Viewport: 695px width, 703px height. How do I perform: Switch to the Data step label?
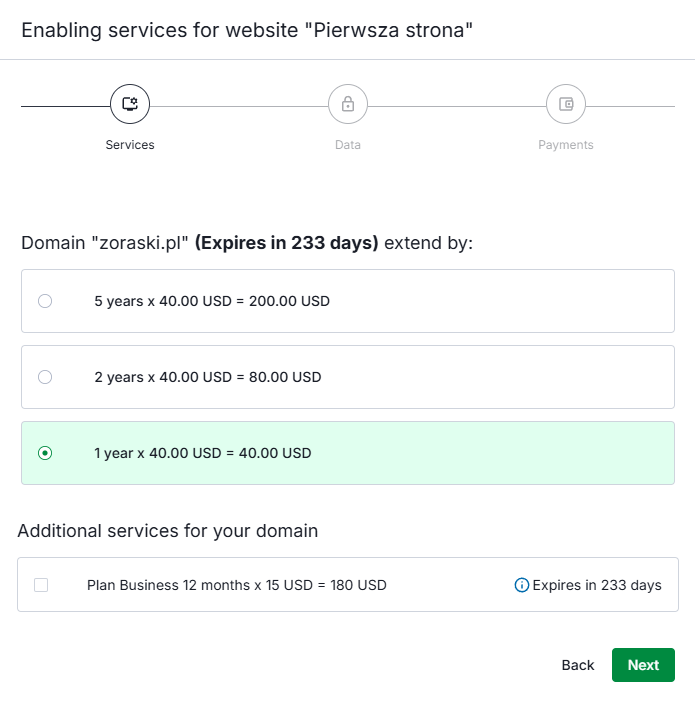(x=348, y=145)
